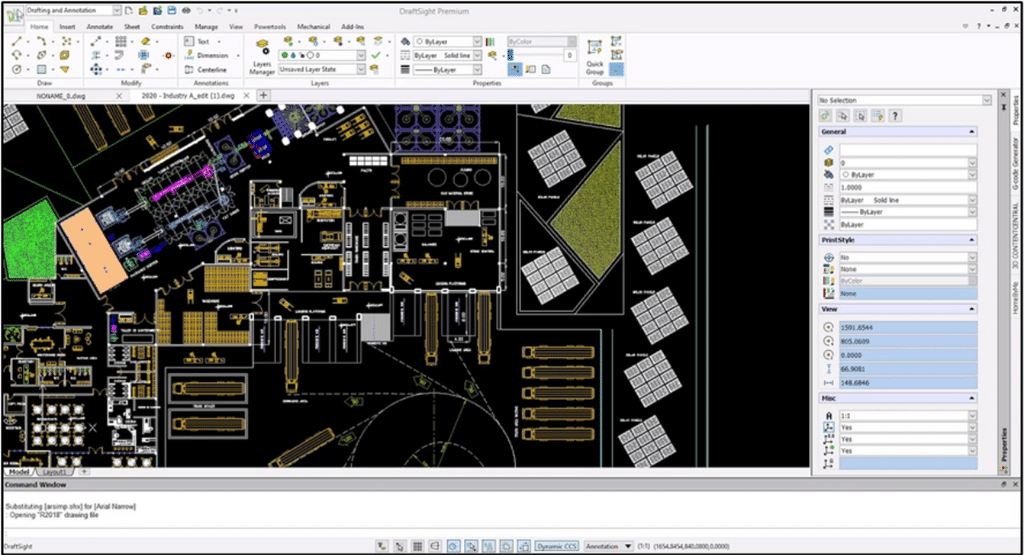Expand the No Selection dropdown
The height and width of the screenshot is (555, 1024).
(x=986, y=101)
